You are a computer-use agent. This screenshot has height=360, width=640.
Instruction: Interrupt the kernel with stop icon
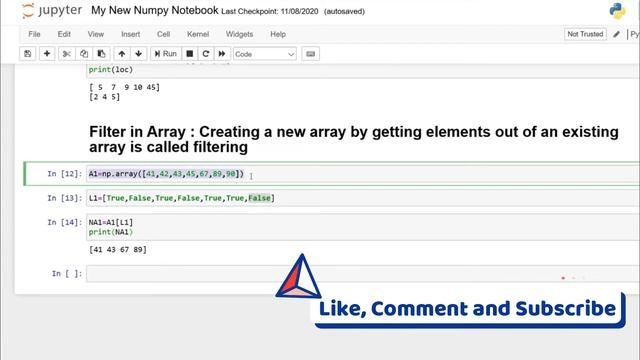click(190, 53)
